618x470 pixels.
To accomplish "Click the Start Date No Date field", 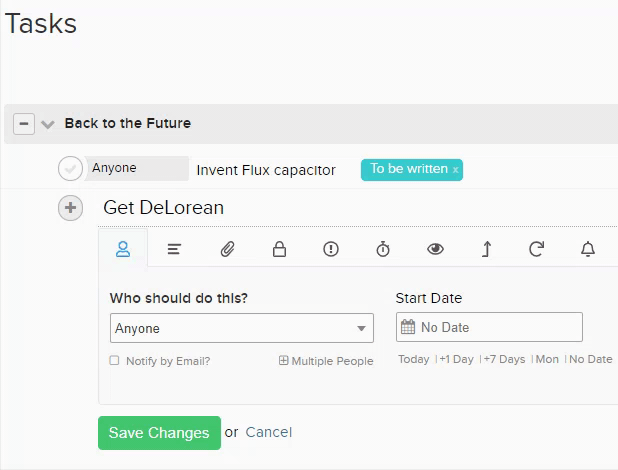I will (489, 327).
